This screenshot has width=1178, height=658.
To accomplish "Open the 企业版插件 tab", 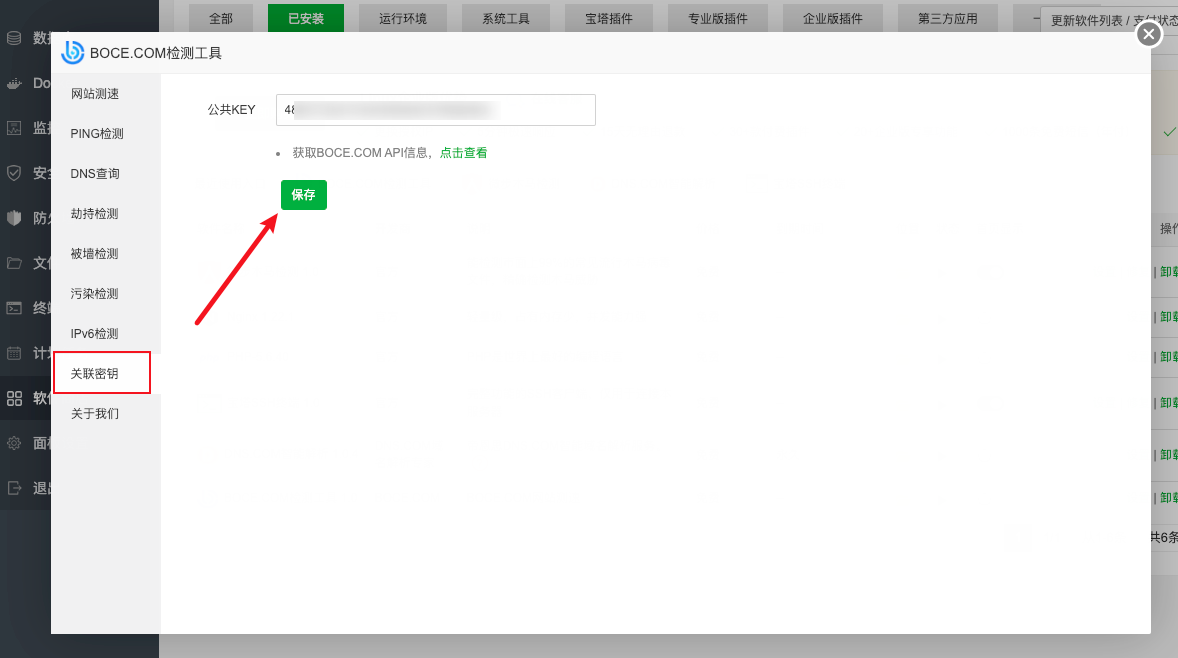I will tap(832, 18).
